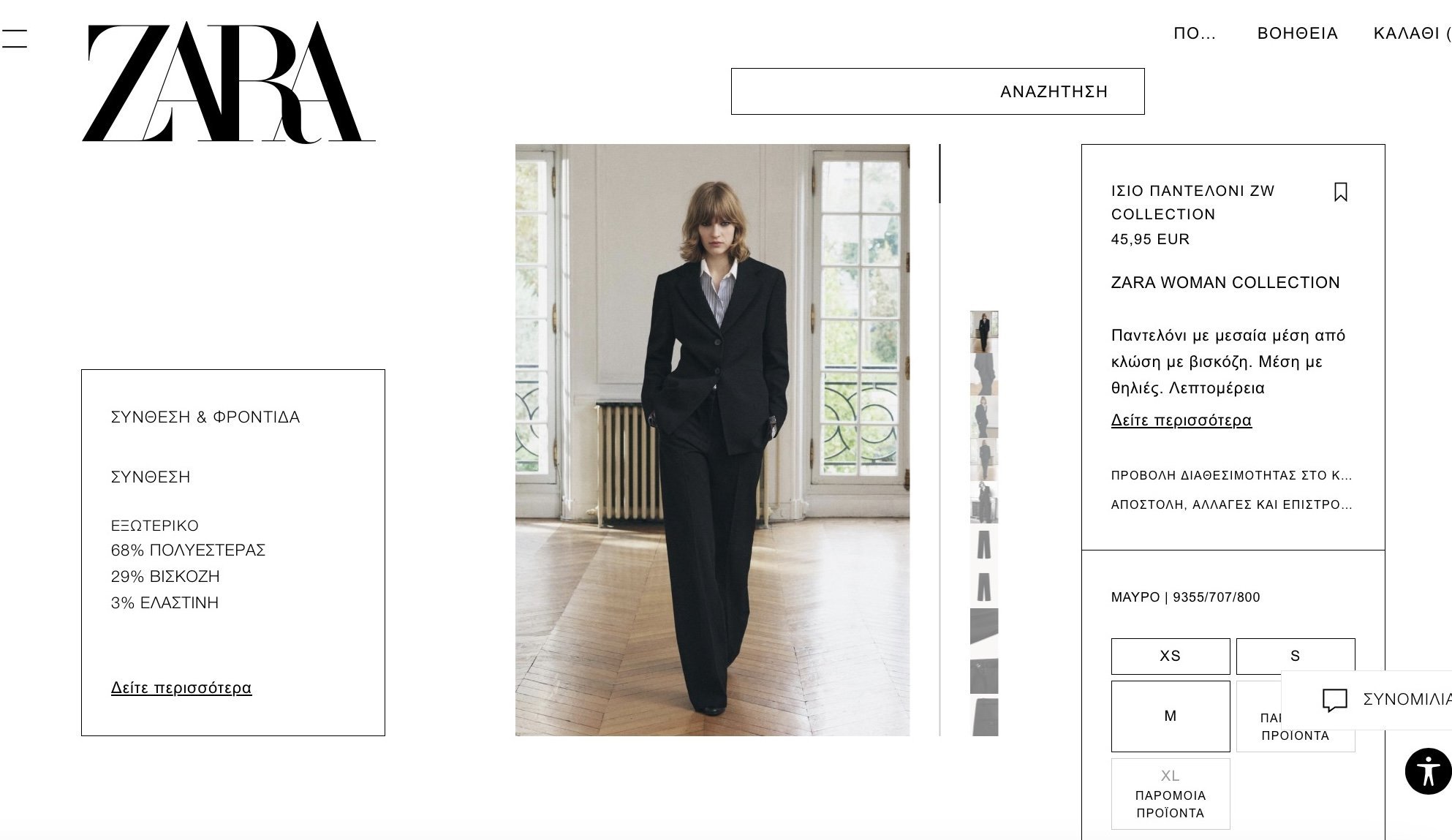Viewport: 1452px width, 840px height.
Task: Choose the XL similar products option
Action: coord(1170,793)
